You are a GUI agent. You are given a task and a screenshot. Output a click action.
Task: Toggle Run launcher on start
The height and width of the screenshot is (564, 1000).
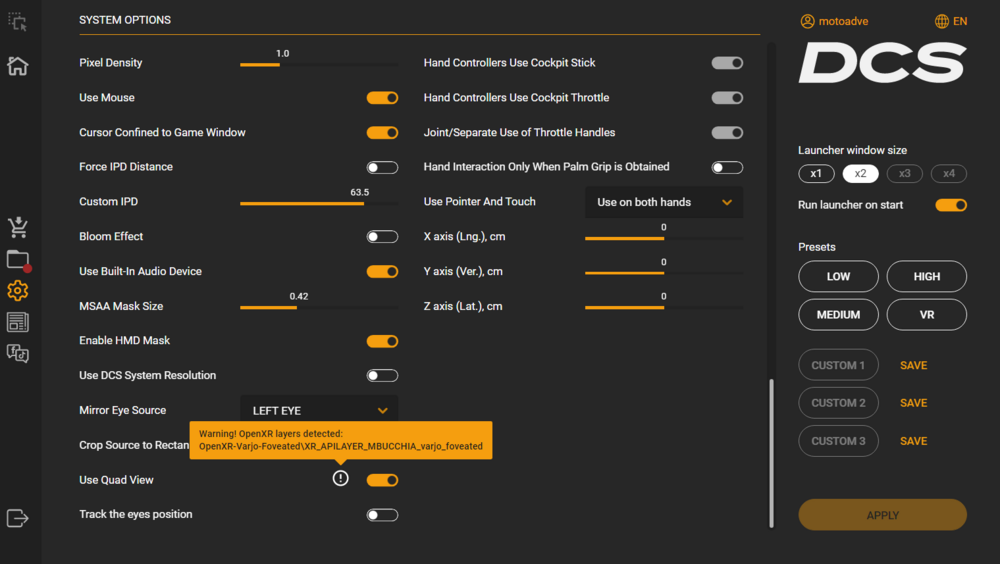point(951,205)
